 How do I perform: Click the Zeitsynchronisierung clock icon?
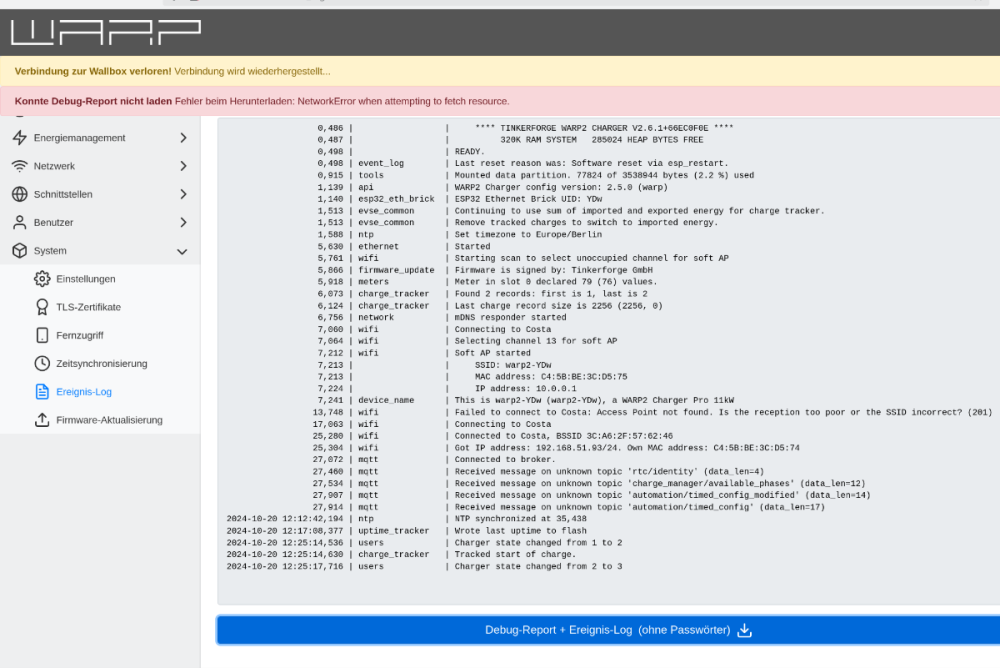[42, 364]
